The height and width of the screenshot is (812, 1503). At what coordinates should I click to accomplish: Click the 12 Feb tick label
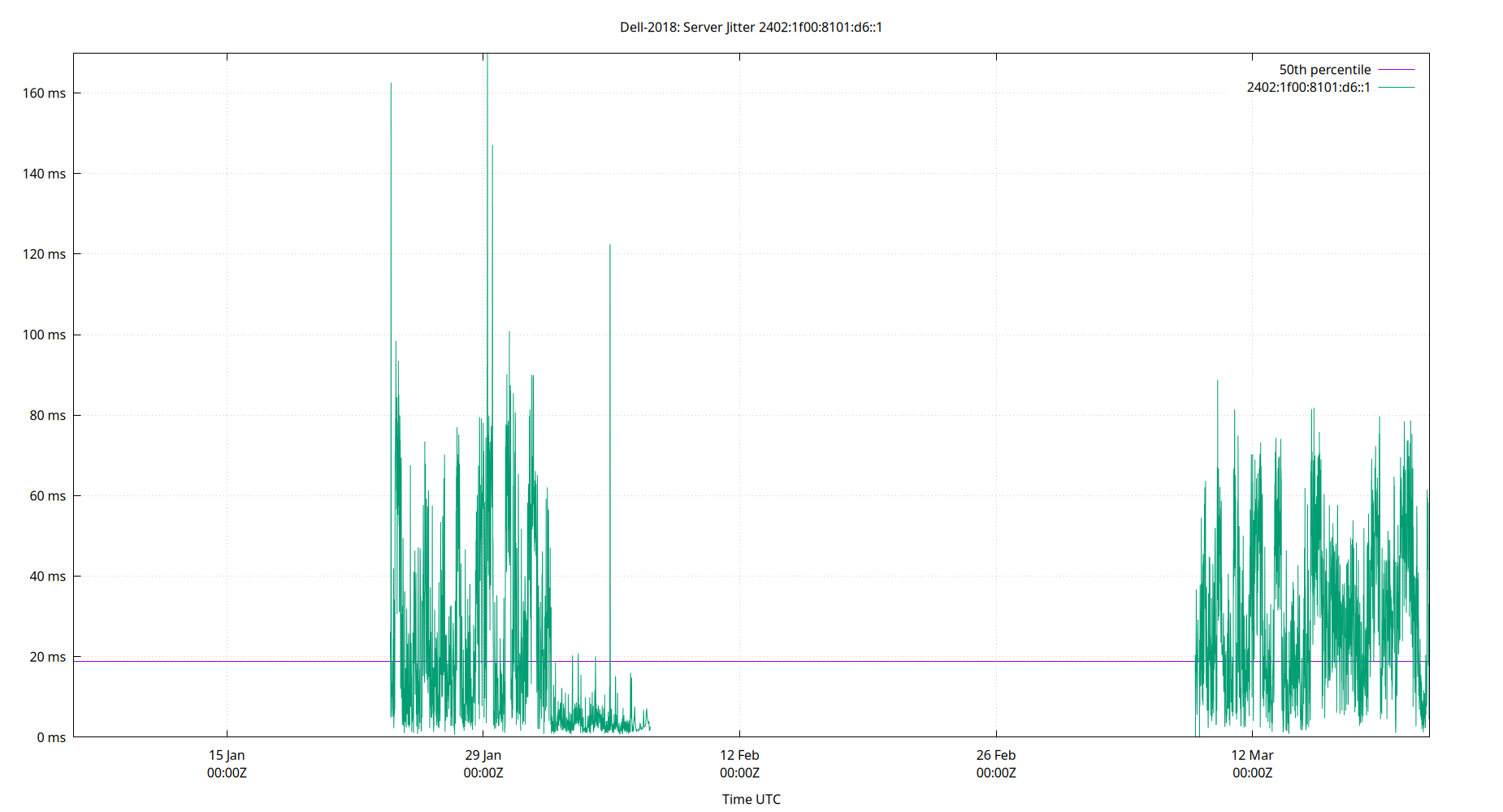[740, 755]
